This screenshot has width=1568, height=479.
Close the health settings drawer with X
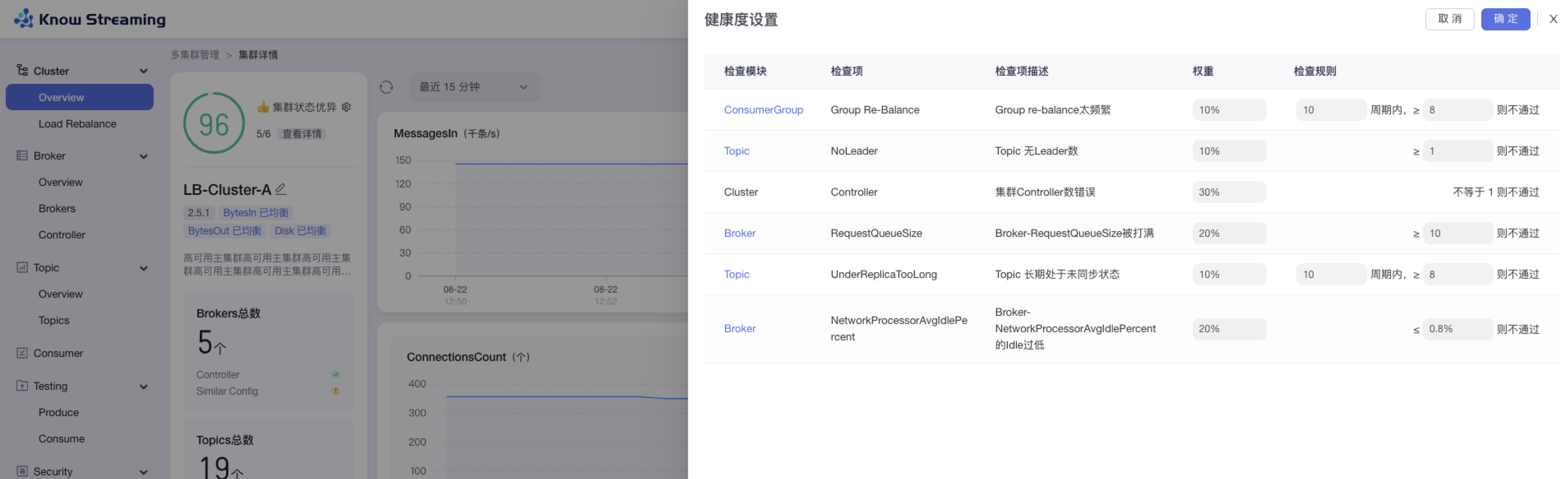(x=1553, y=19)
